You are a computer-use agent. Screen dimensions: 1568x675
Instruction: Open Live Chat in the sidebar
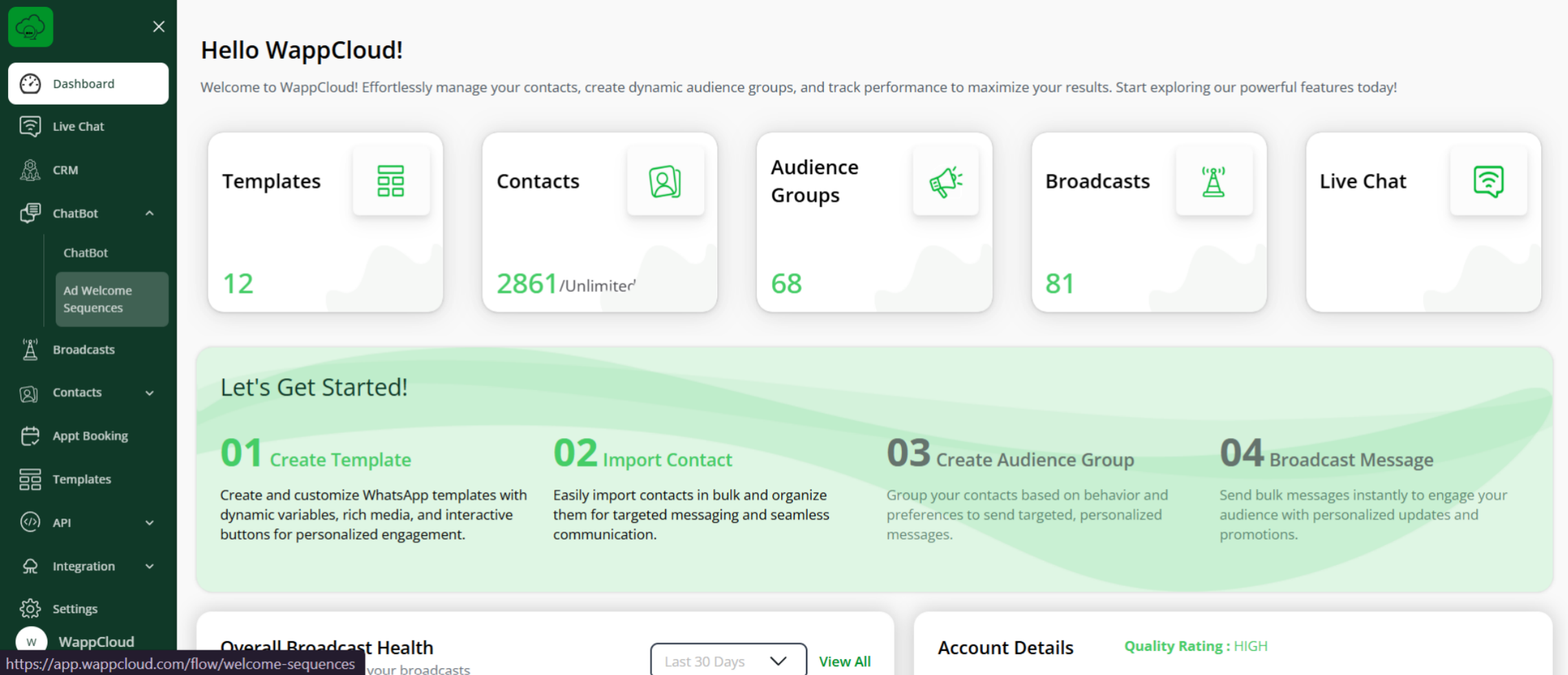(x=88, y=126)
